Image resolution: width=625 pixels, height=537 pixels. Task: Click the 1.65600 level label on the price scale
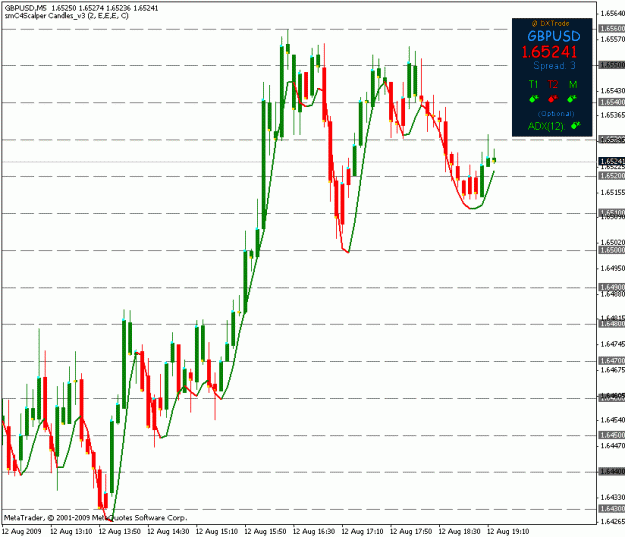point(612,28)
